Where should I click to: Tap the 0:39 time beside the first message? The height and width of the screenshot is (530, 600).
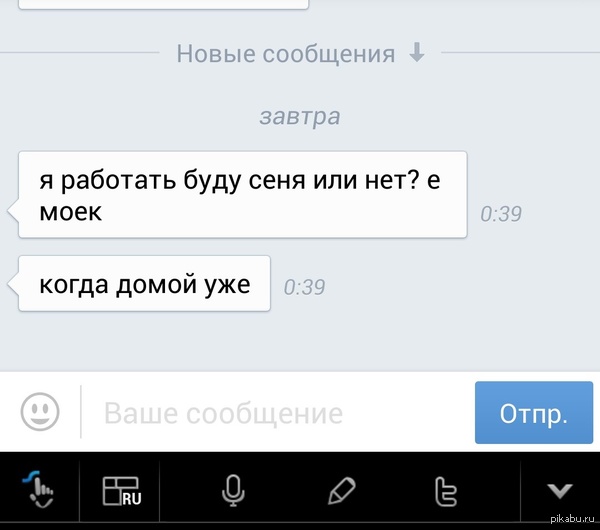pos(501,214)
